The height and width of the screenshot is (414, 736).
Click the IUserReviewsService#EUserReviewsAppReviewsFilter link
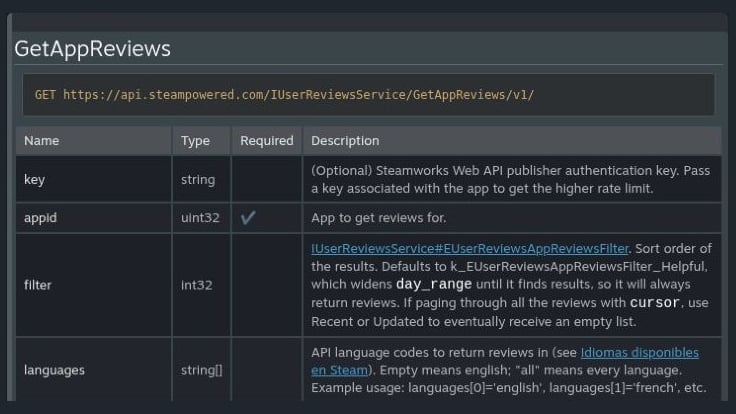click(469, 248)
